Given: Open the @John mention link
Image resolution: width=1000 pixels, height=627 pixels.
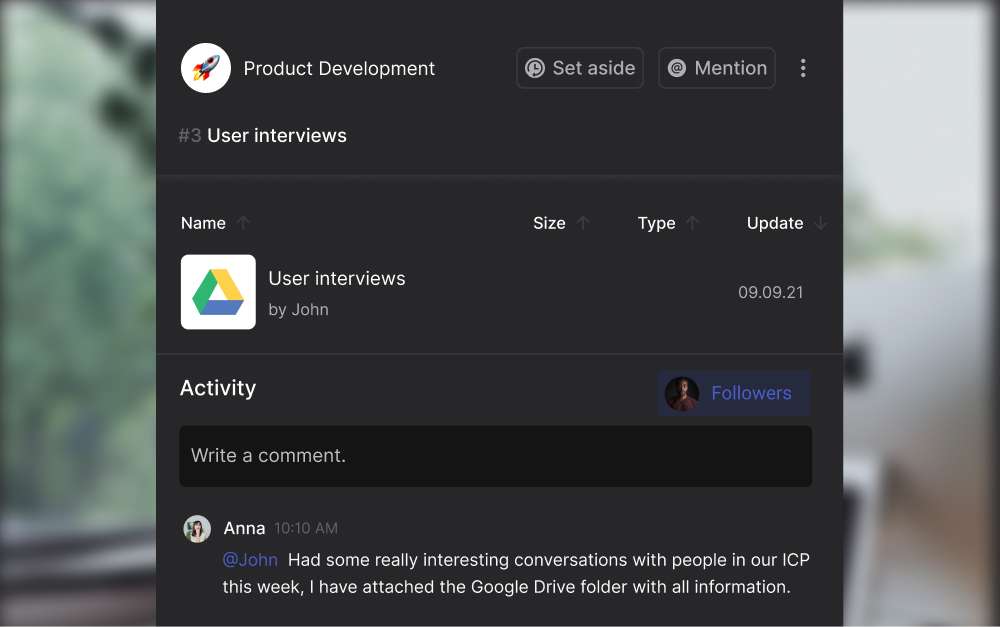Looking at the screenshot, I should click(x=250, y=560).
